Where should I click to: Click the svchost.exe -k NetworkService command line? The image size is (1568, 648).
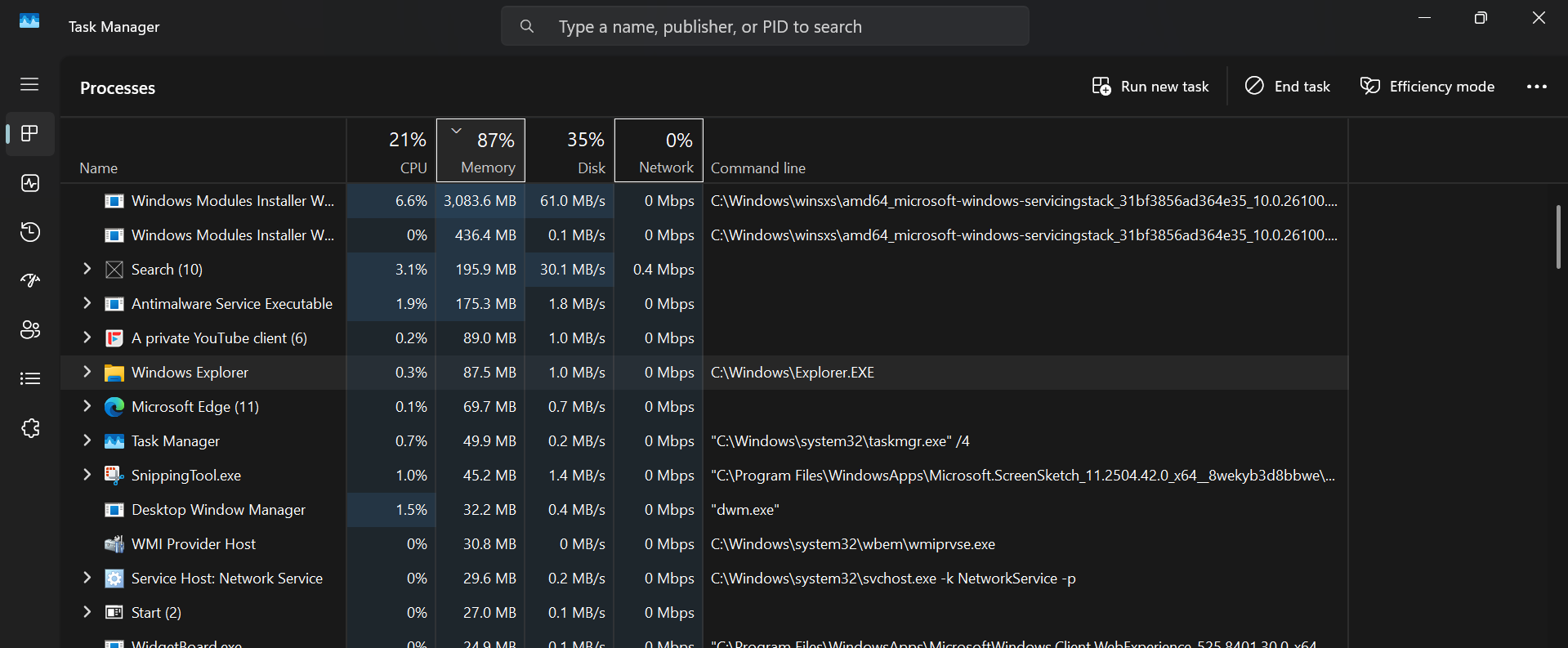click(893, 579)
